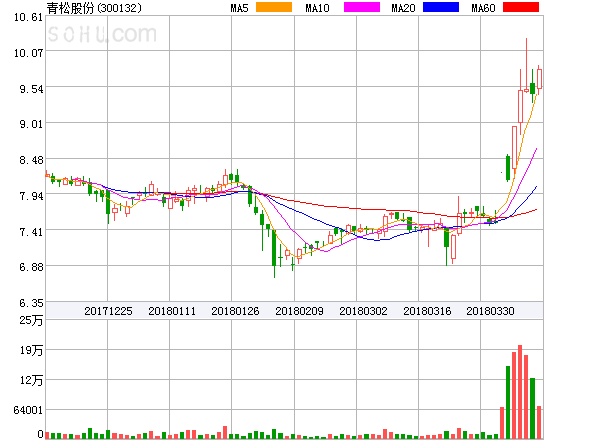
Task: Click the tallest red volume bar
Action: [520, 392]
